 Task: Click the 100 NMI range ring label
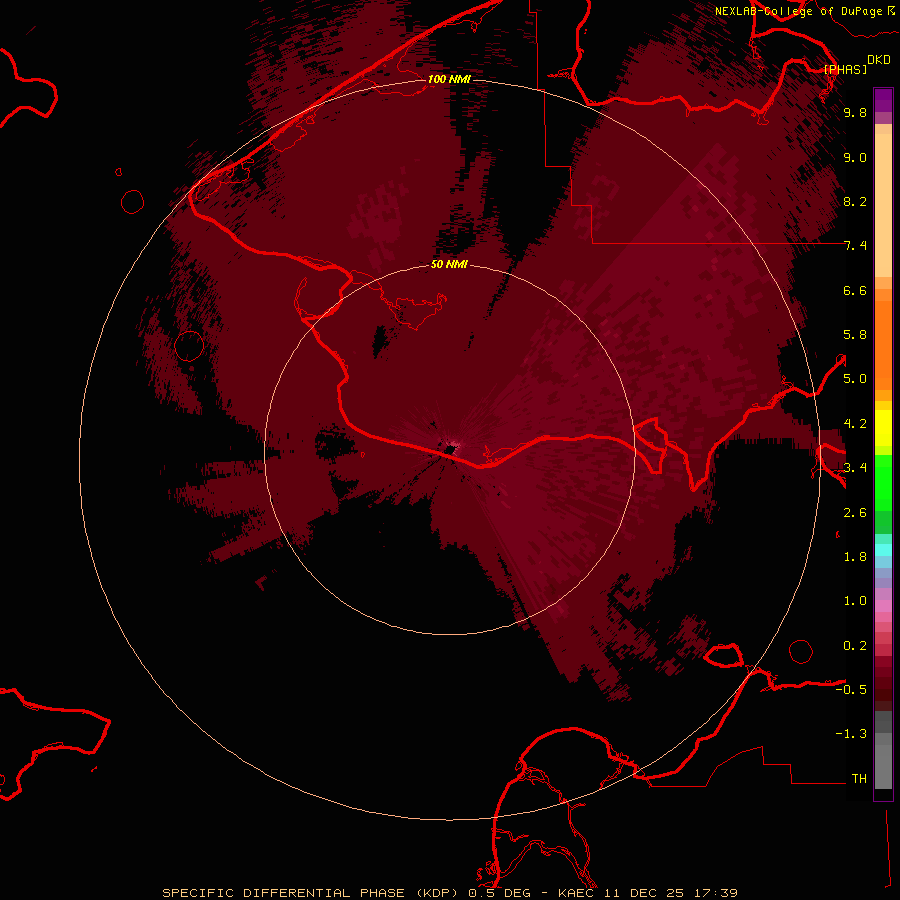click(449, 79)
